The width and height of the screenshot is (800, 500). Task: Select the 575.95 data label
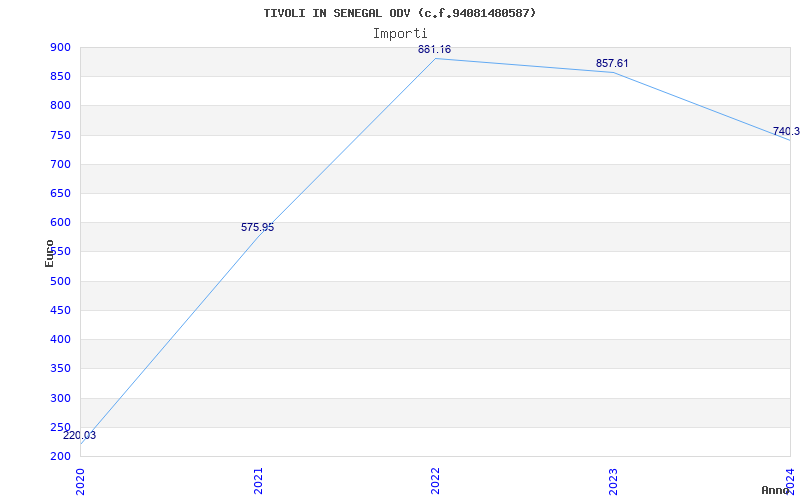coord(258,228)
